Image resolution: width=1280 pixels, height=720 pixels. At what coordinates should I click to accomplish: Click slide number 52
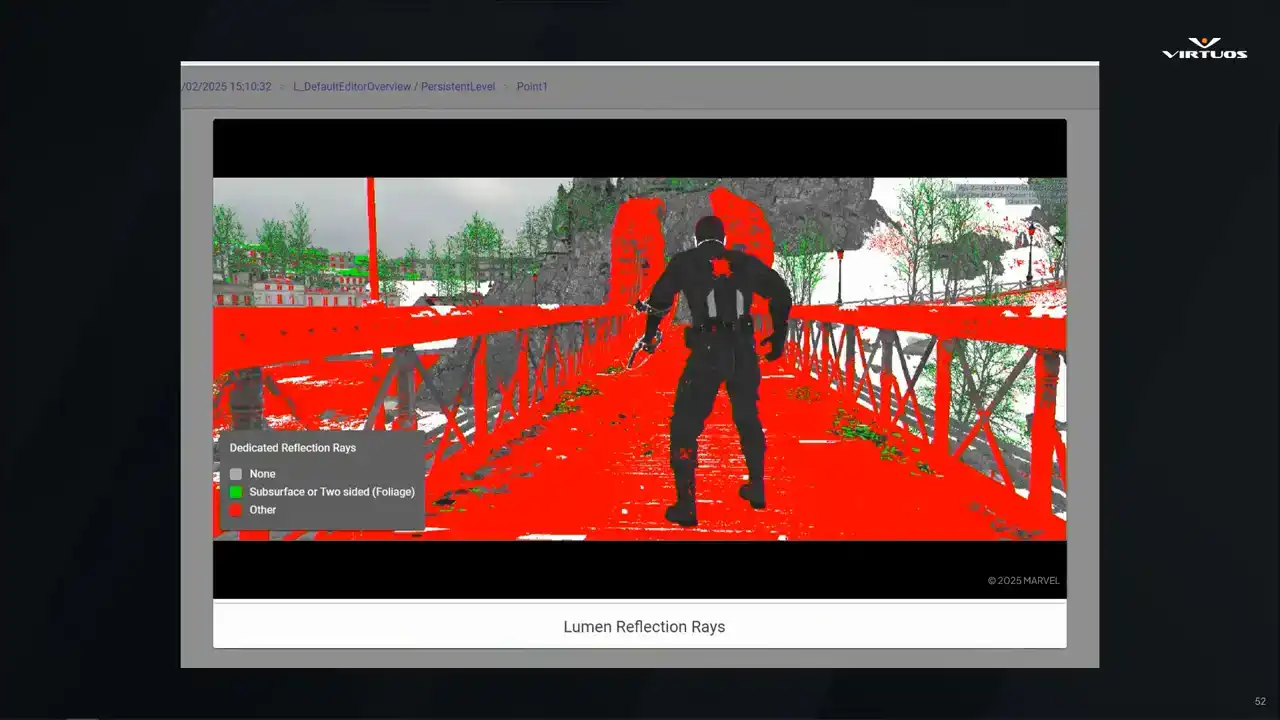(x=1260, y=701)
